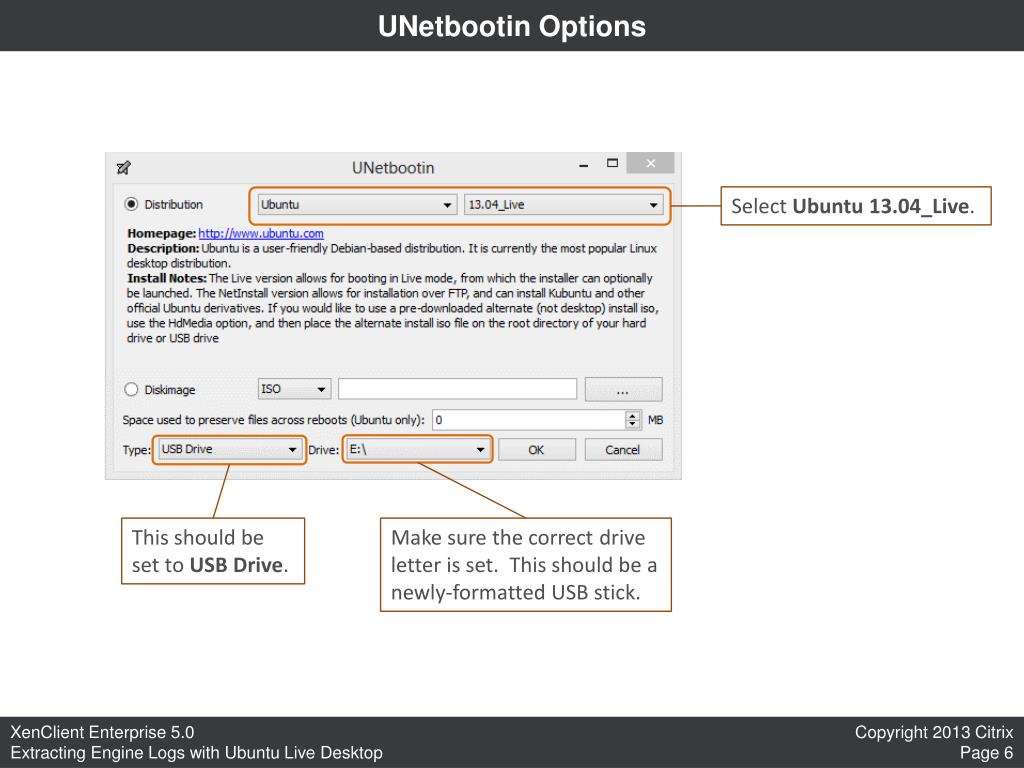Click the OK button
This screenshot has height=768, width=1024.
pyautogui.click(x=536, y=449)
